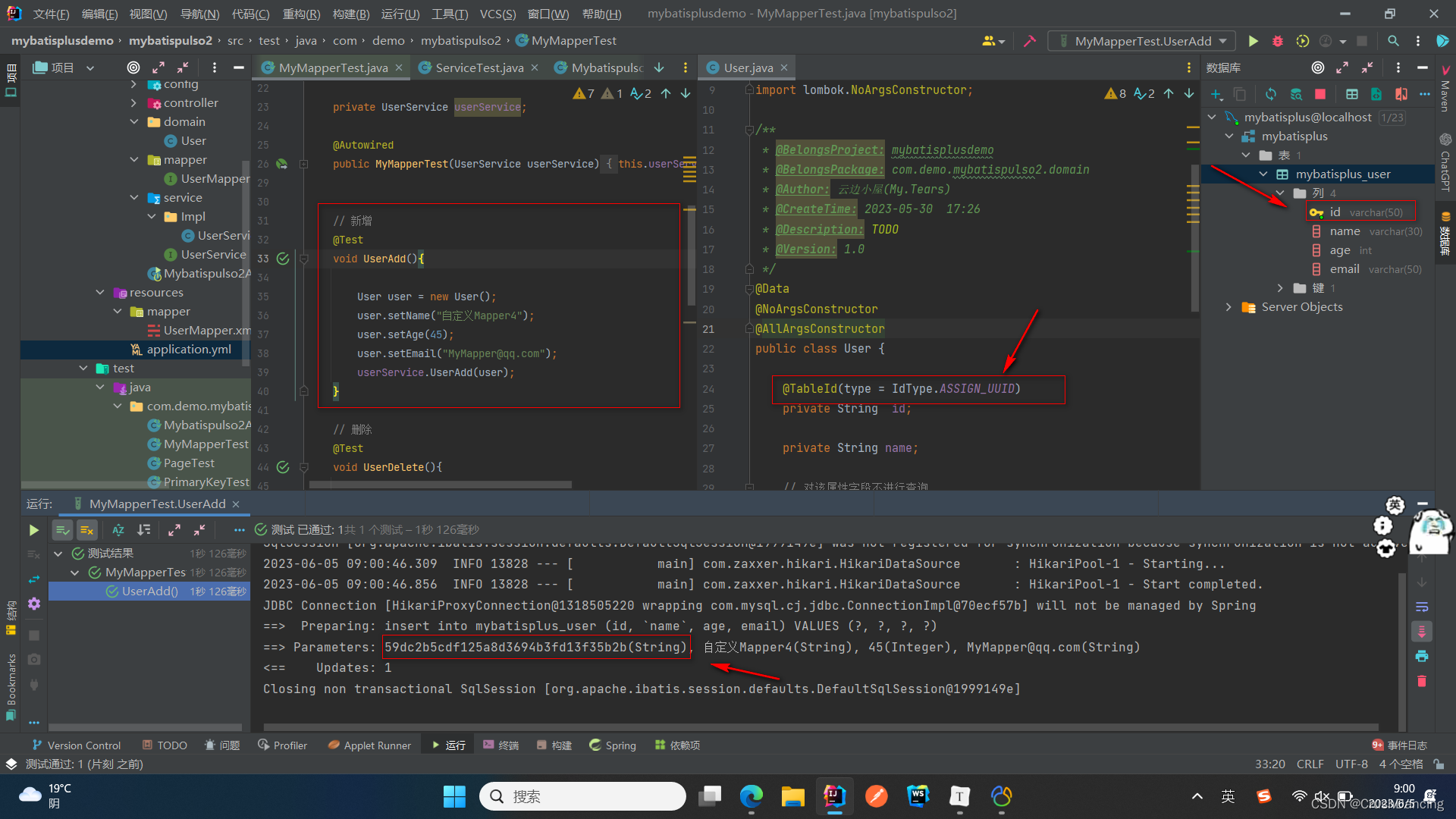Toggle soft-wrap in console output
This screenshot has width=1456, height=819.
point(1422,607)
